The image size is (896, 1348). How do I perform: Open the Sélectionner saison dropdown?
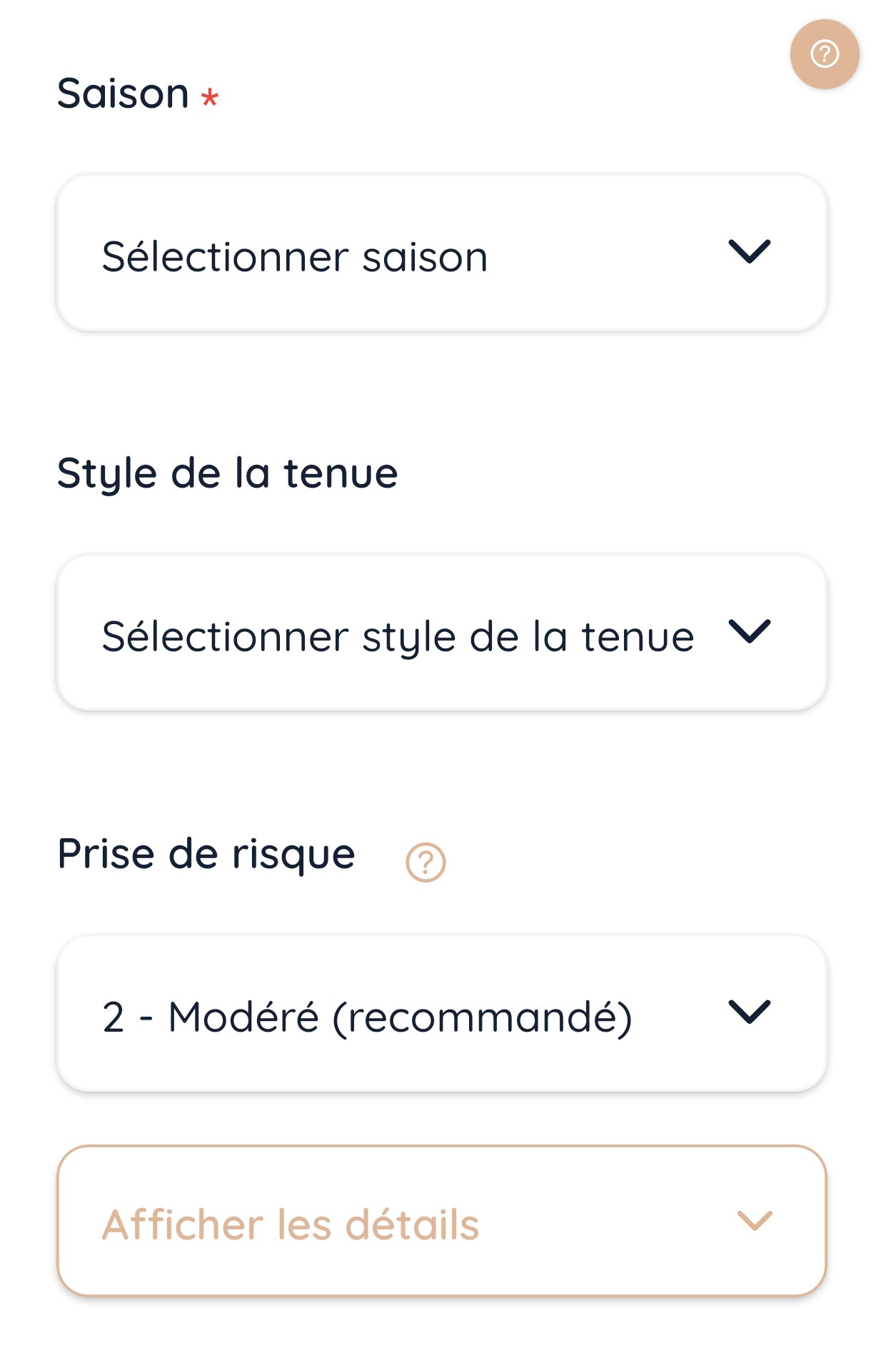pos(441,253)
